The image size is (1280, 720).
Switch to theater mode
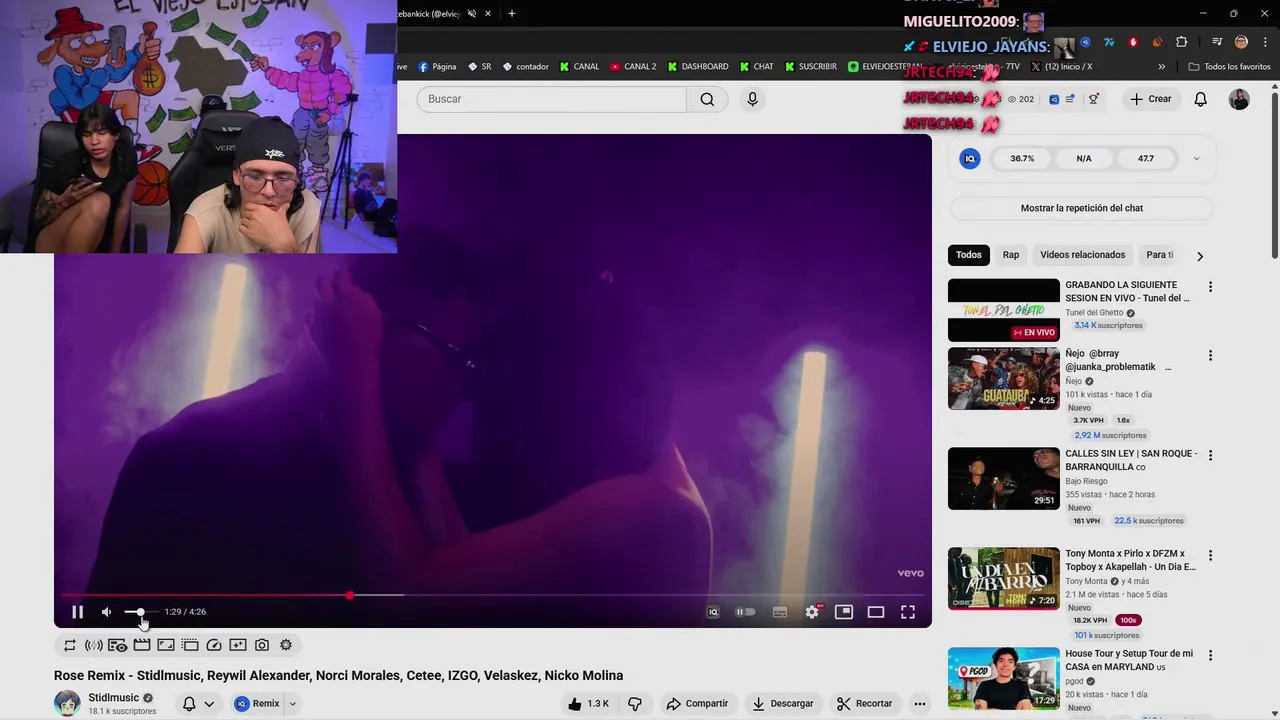(876, 612)
